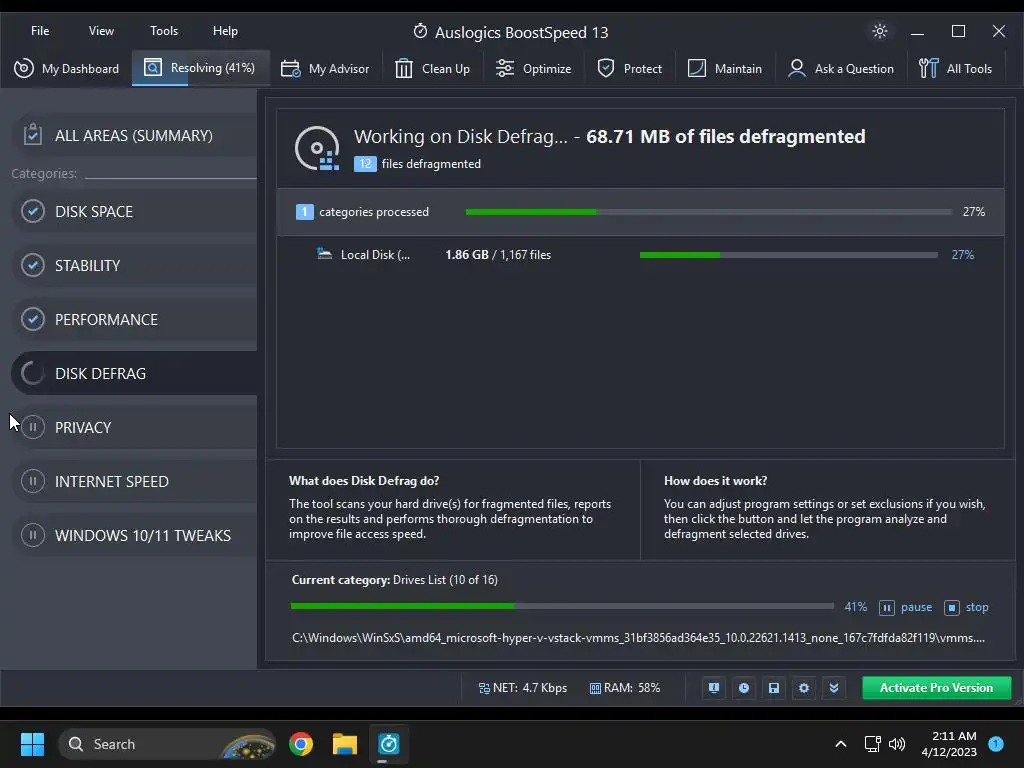Open the File menu
The height and width of the screenshot is (768, 1024).
[40, 31]
